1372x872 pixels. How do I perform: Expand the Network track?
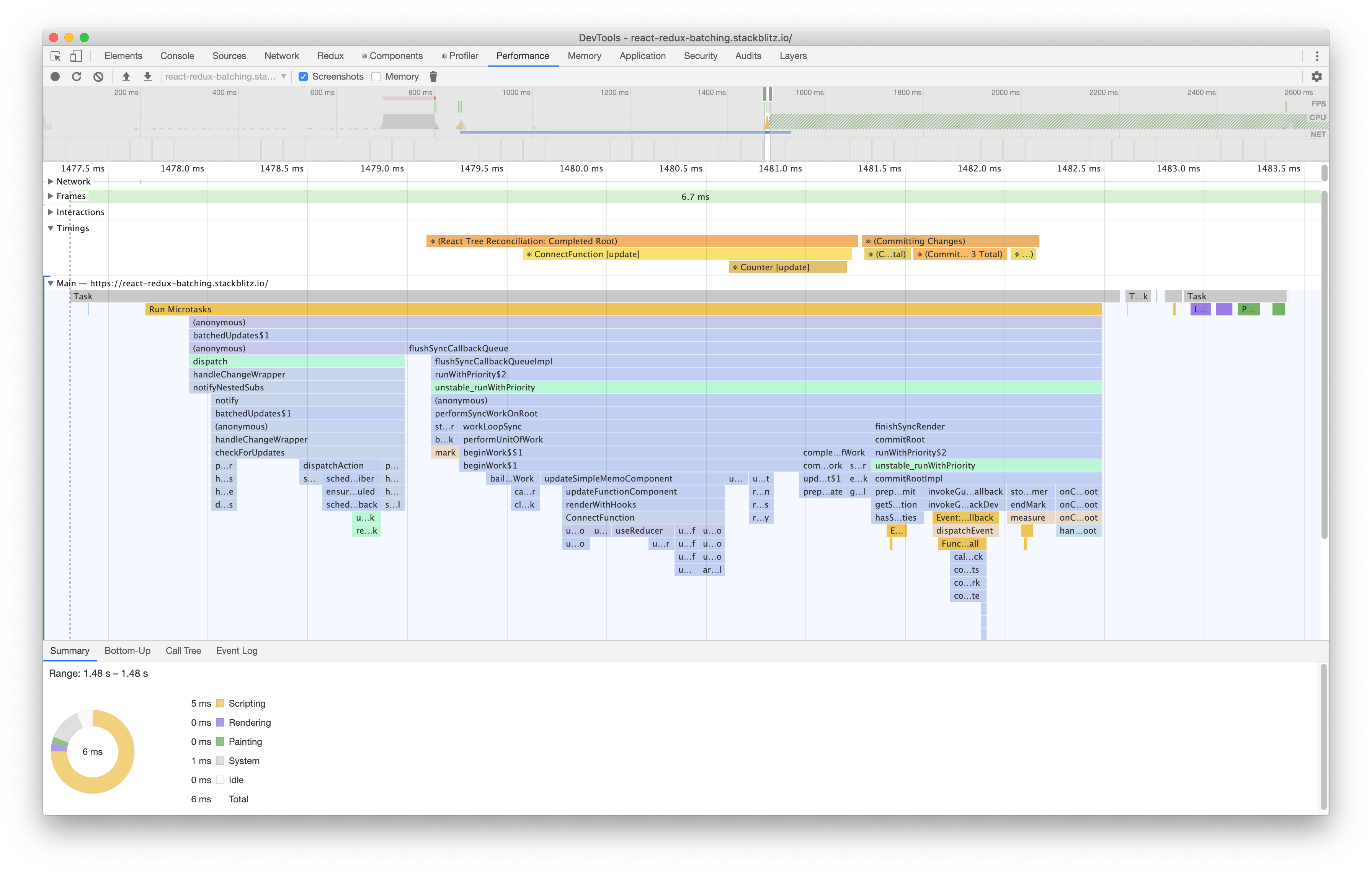click(x=50, y=181)
